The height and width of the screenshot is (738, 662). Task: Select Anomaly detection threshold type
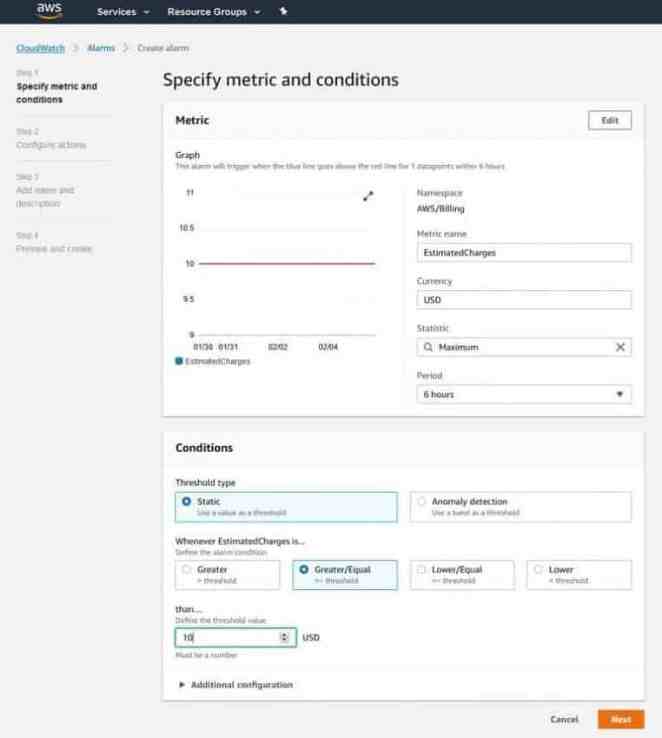tap(520, 507)
